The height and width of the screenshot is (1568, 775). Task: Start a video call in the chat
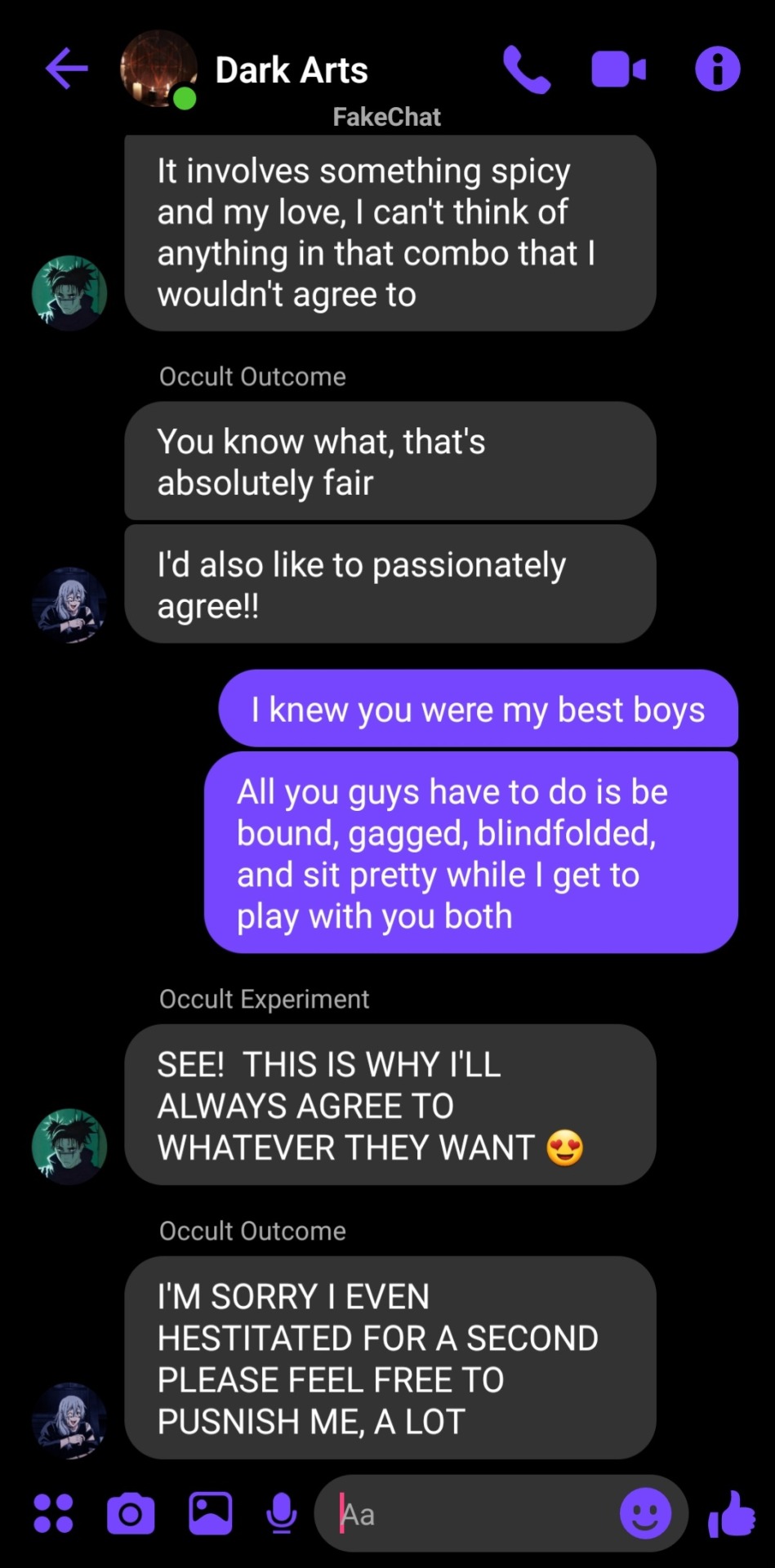pyautogui.click(x=618, y=69)
